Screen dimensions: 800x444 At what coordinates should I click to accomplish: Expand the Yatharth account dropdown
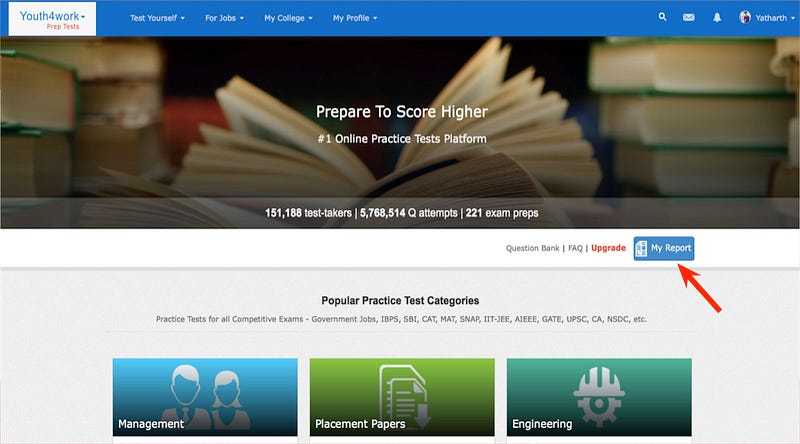coord(774,18)
